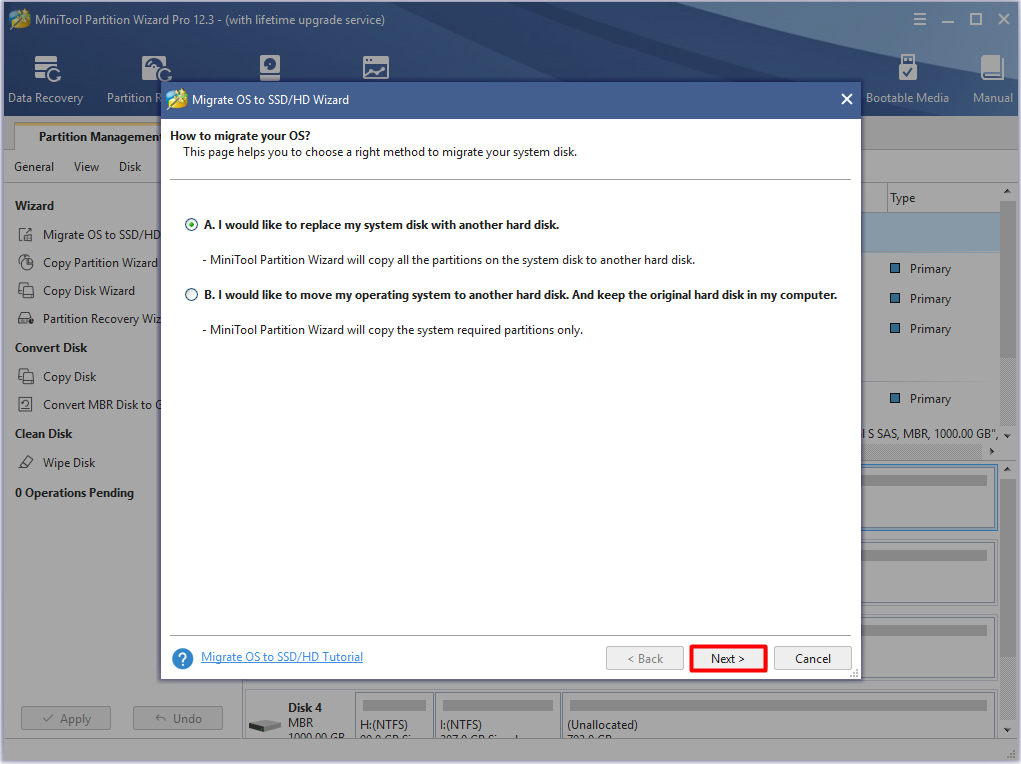Select option A to replace system disk
Screen dimensions: 1021x764
(191, 225)
